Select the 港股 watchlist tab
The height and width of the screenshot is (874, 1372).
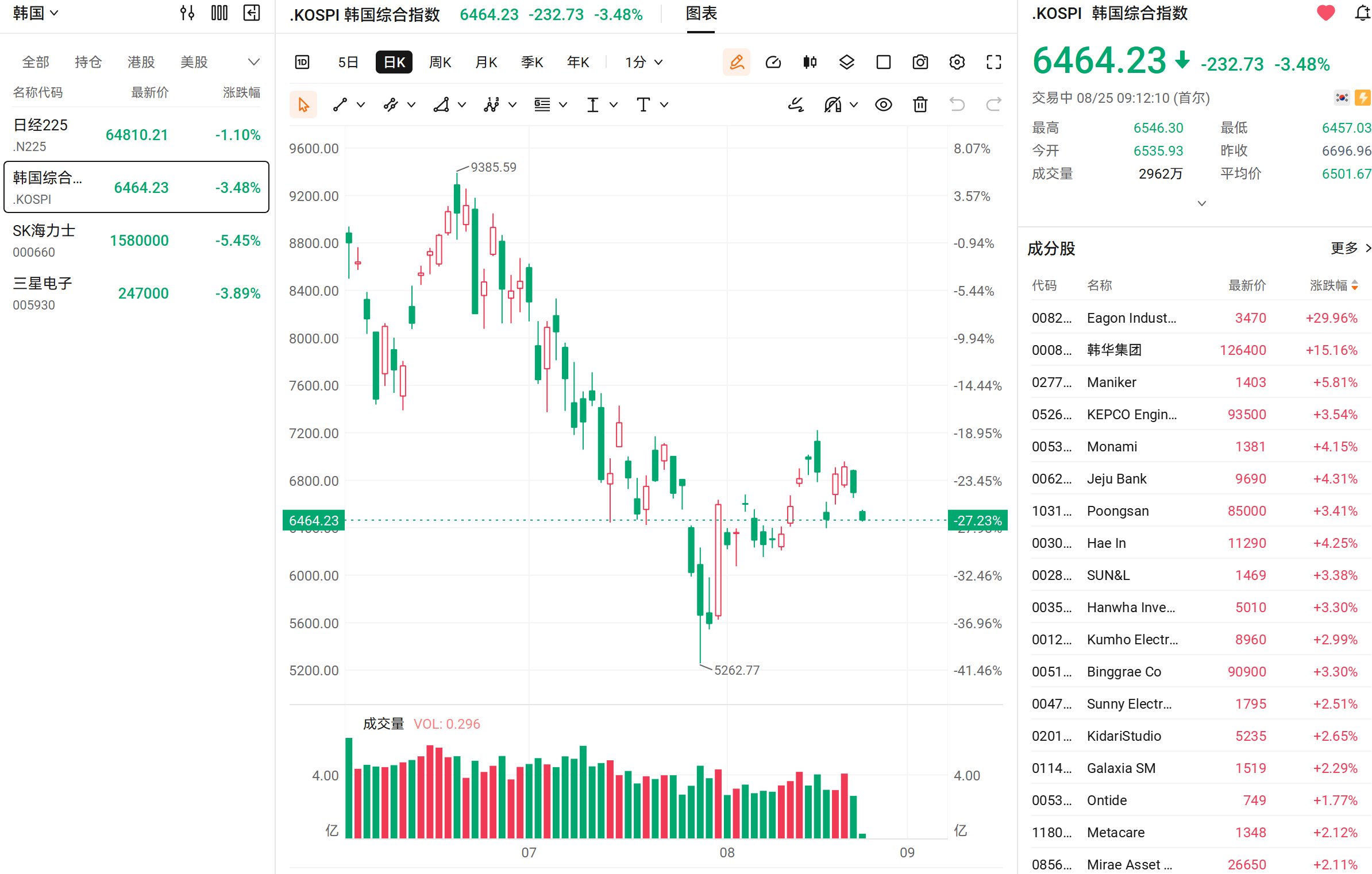[x=141, y=62]
